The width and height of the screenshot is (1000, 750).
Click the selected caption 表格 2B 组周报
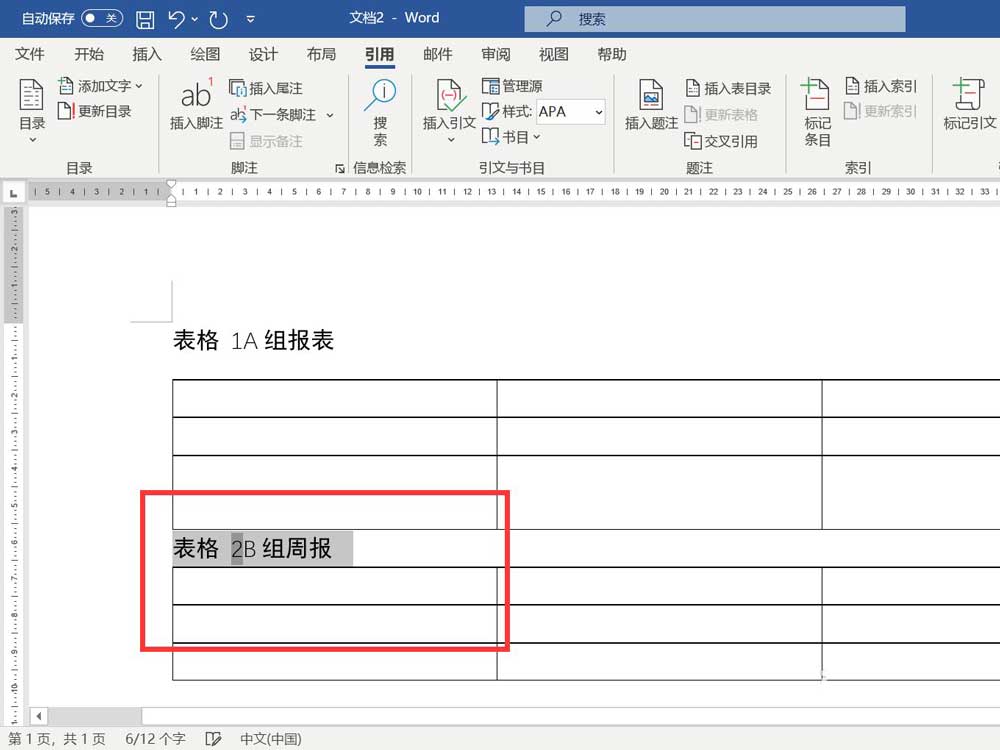253,548
